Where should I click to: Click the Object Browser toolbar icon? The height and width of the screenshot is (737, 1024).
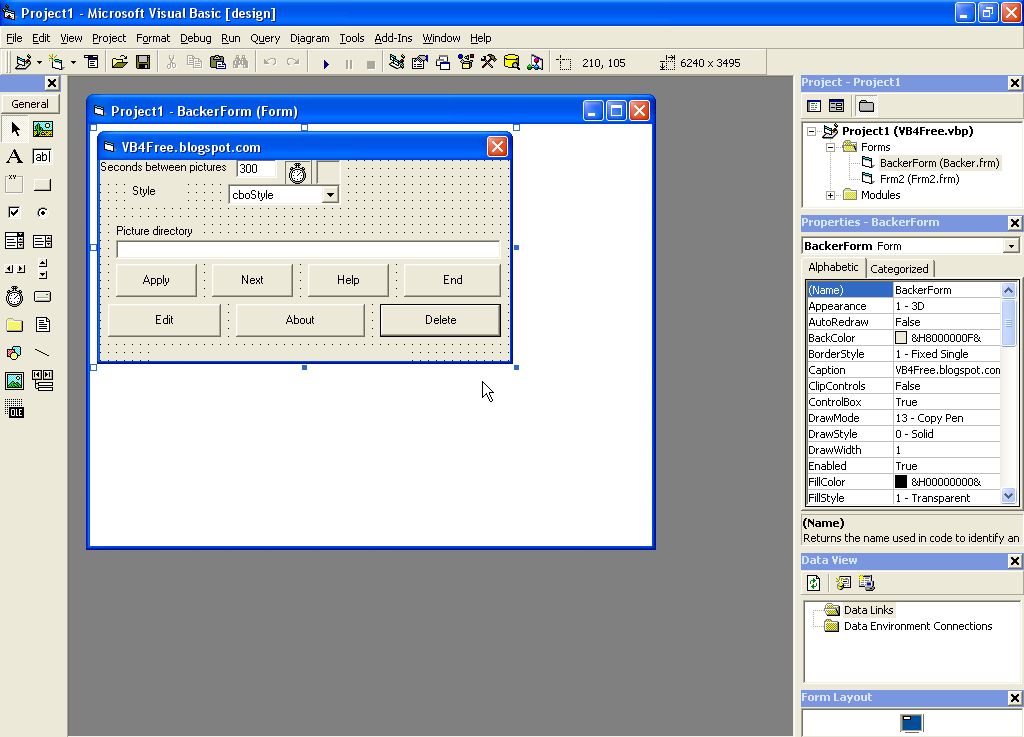click(x=466, y=62)
